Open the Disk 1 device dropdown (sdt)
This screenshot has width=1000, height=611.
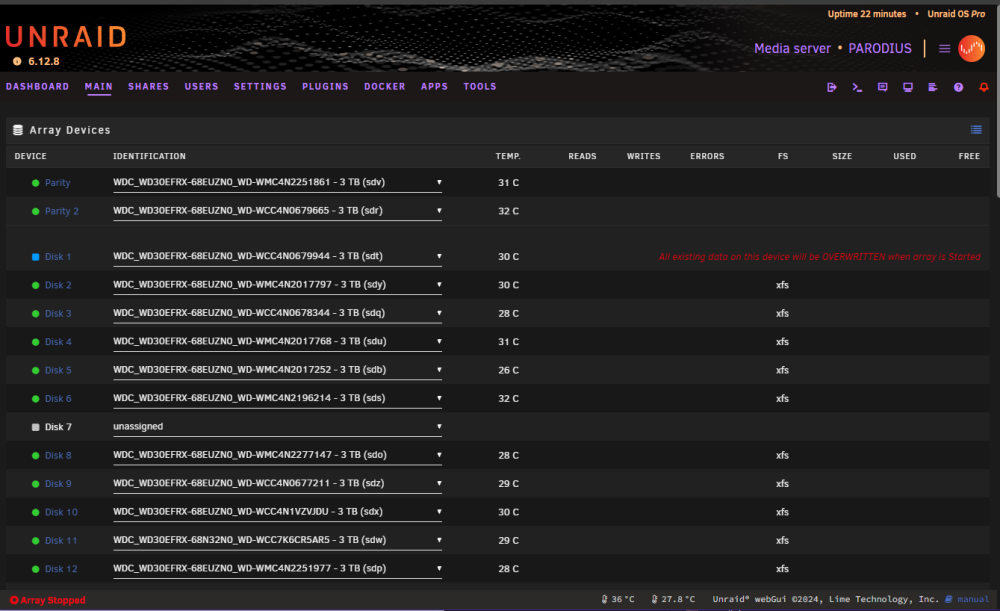pyautogui.click(x=277, y=256)
